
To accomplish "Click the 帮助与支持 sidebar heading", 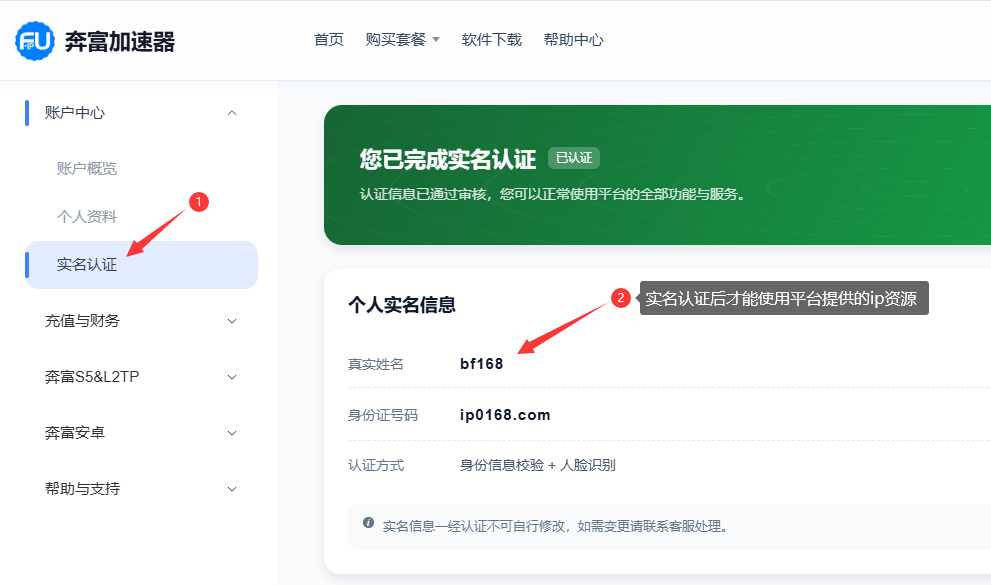I will click(x=82, y=489).
